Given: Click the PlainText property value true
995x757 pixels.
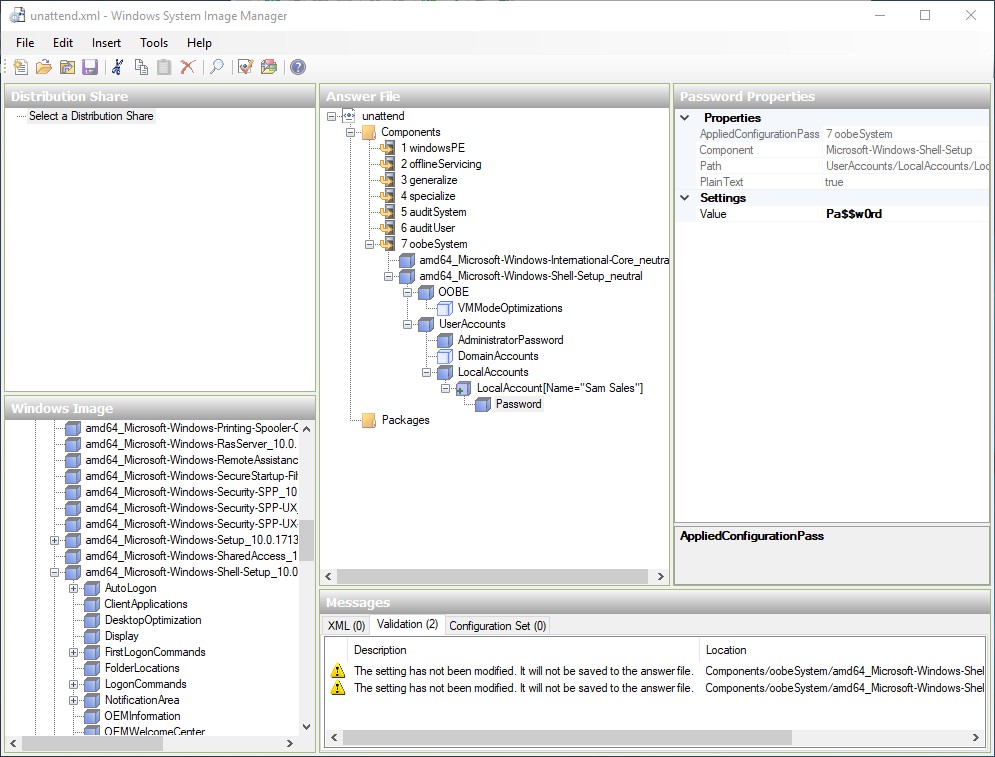Looking at the screenshot, I should coord(906,182).
